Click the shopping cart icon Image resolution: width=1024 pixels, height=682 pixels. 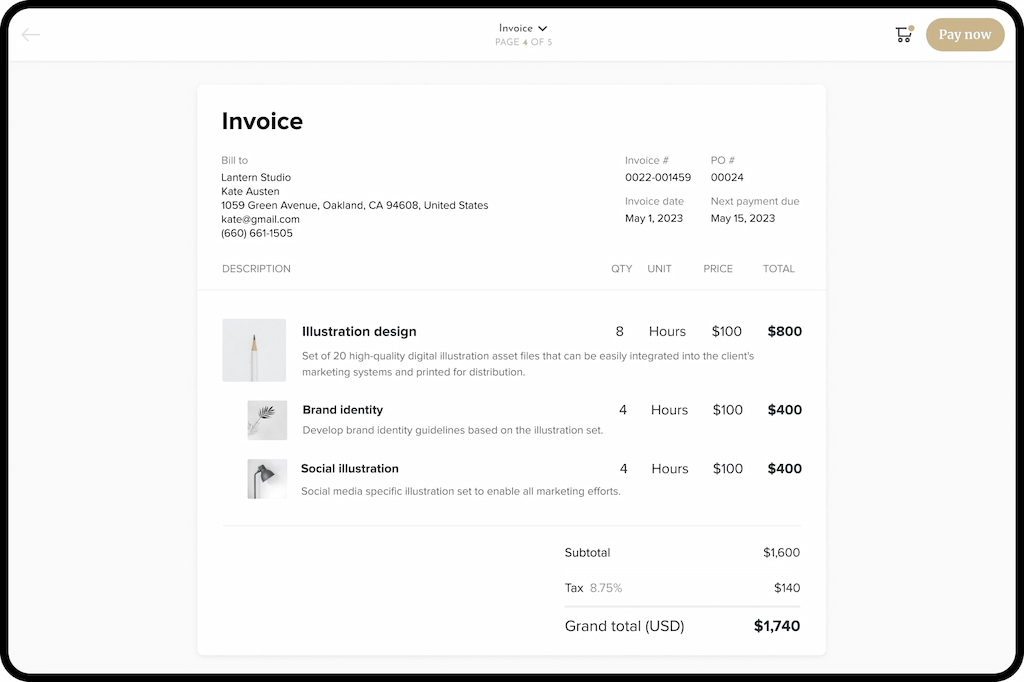[903, 34]
